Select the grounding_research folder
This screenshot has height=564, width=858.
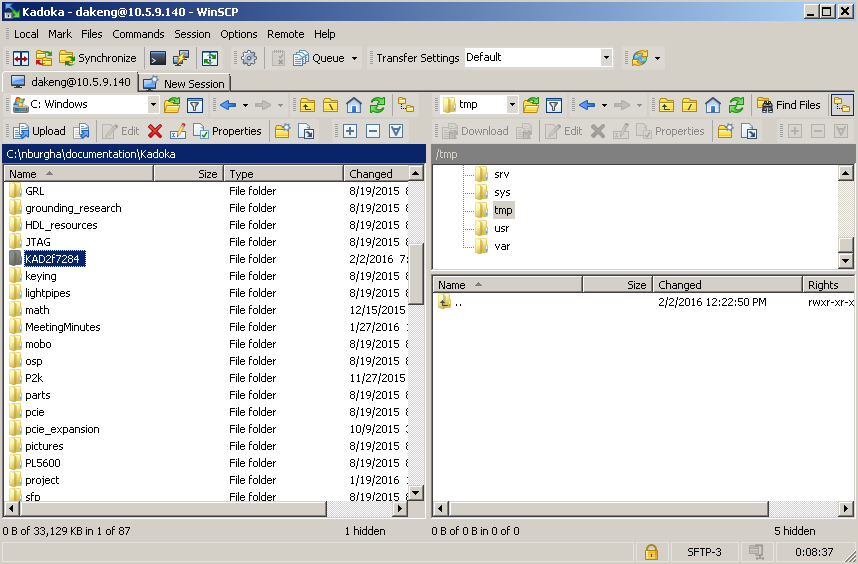coord(73,208)
